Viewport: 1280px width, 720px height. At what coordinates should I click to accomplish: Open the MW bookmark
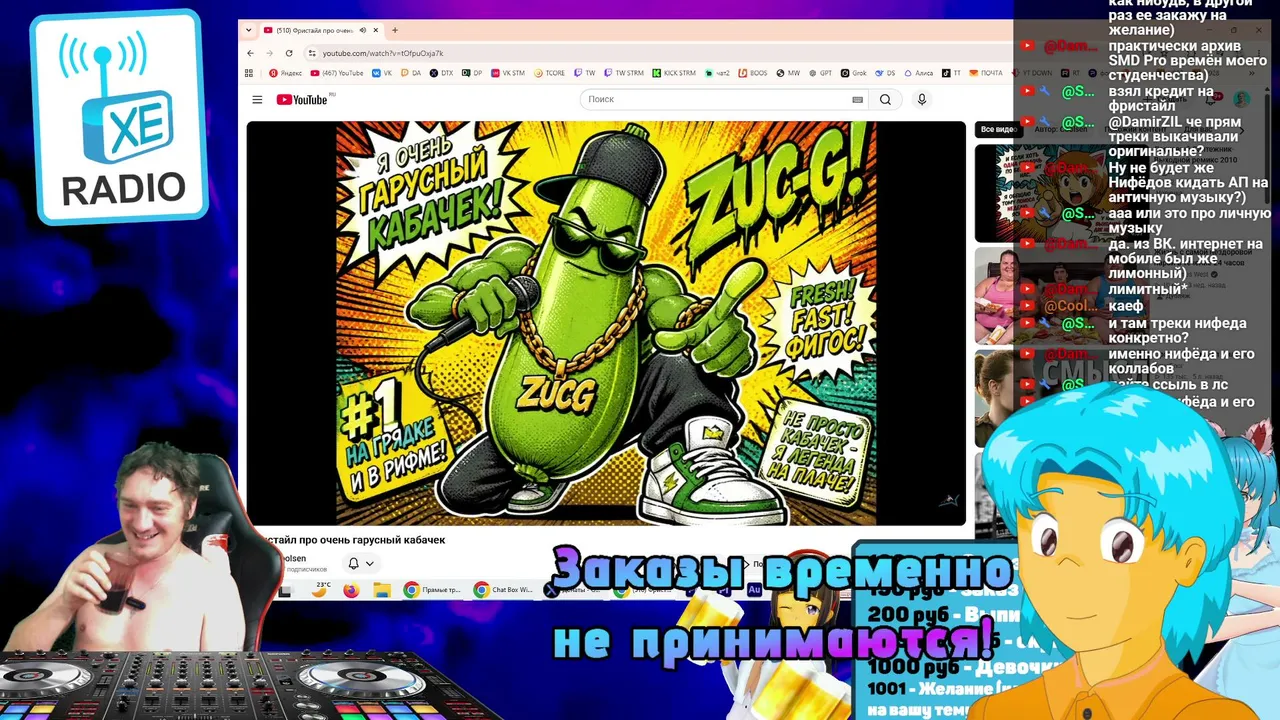pyautogui.click(x=788, y=73)
